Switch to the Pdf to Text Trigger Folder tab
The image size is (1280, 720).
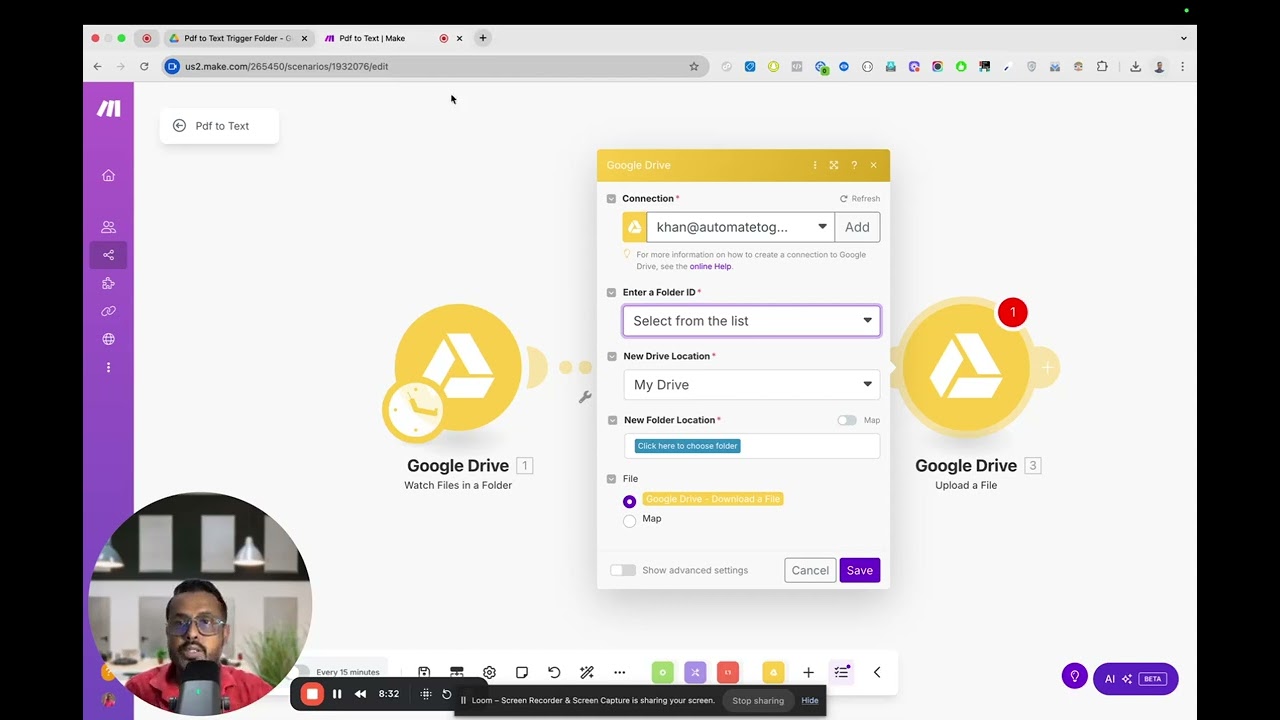tap(238, 38)
